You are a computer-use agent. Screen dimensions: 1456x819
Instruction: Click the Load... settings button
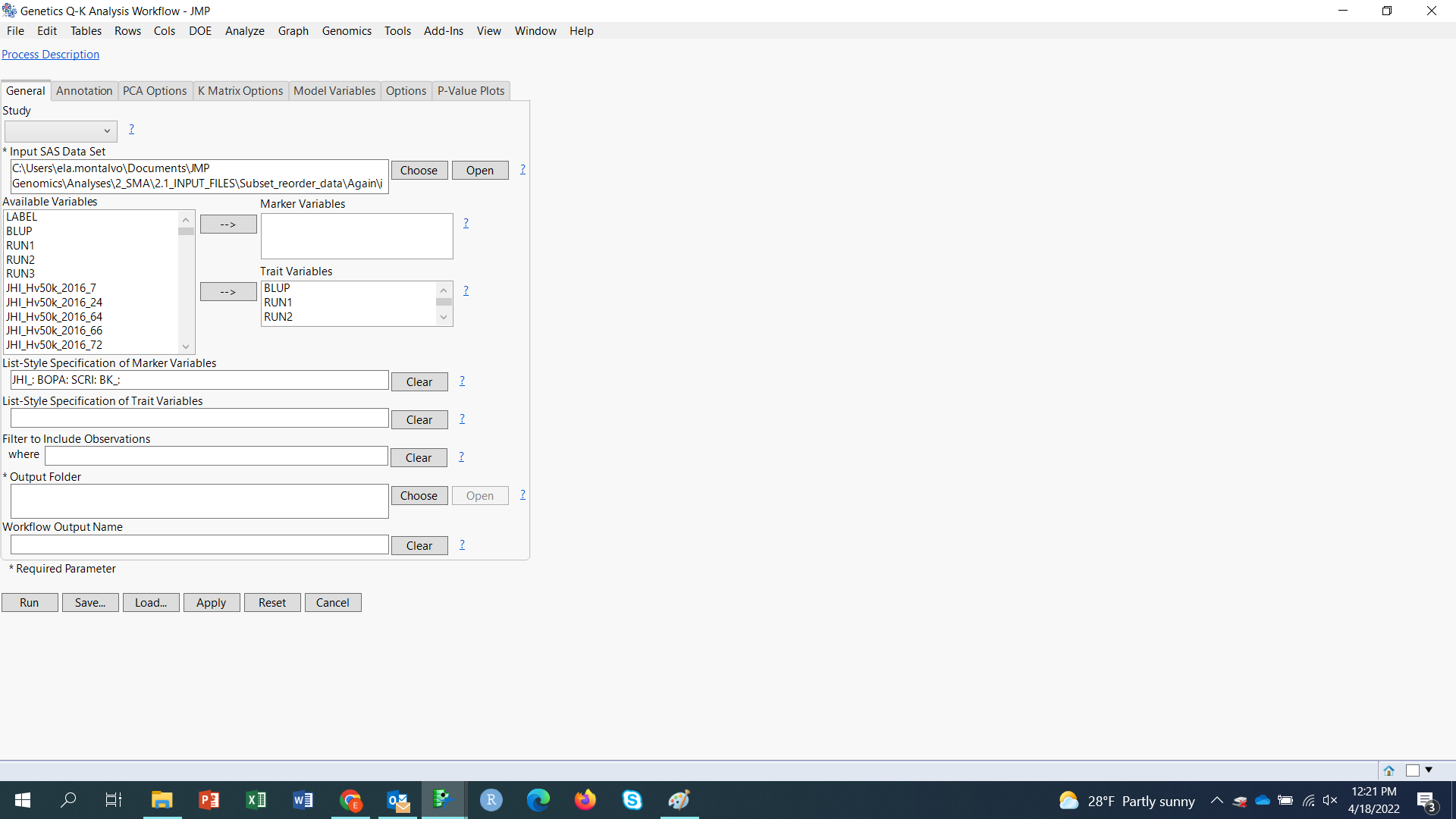pyautogui.click(x=151, y=603)
